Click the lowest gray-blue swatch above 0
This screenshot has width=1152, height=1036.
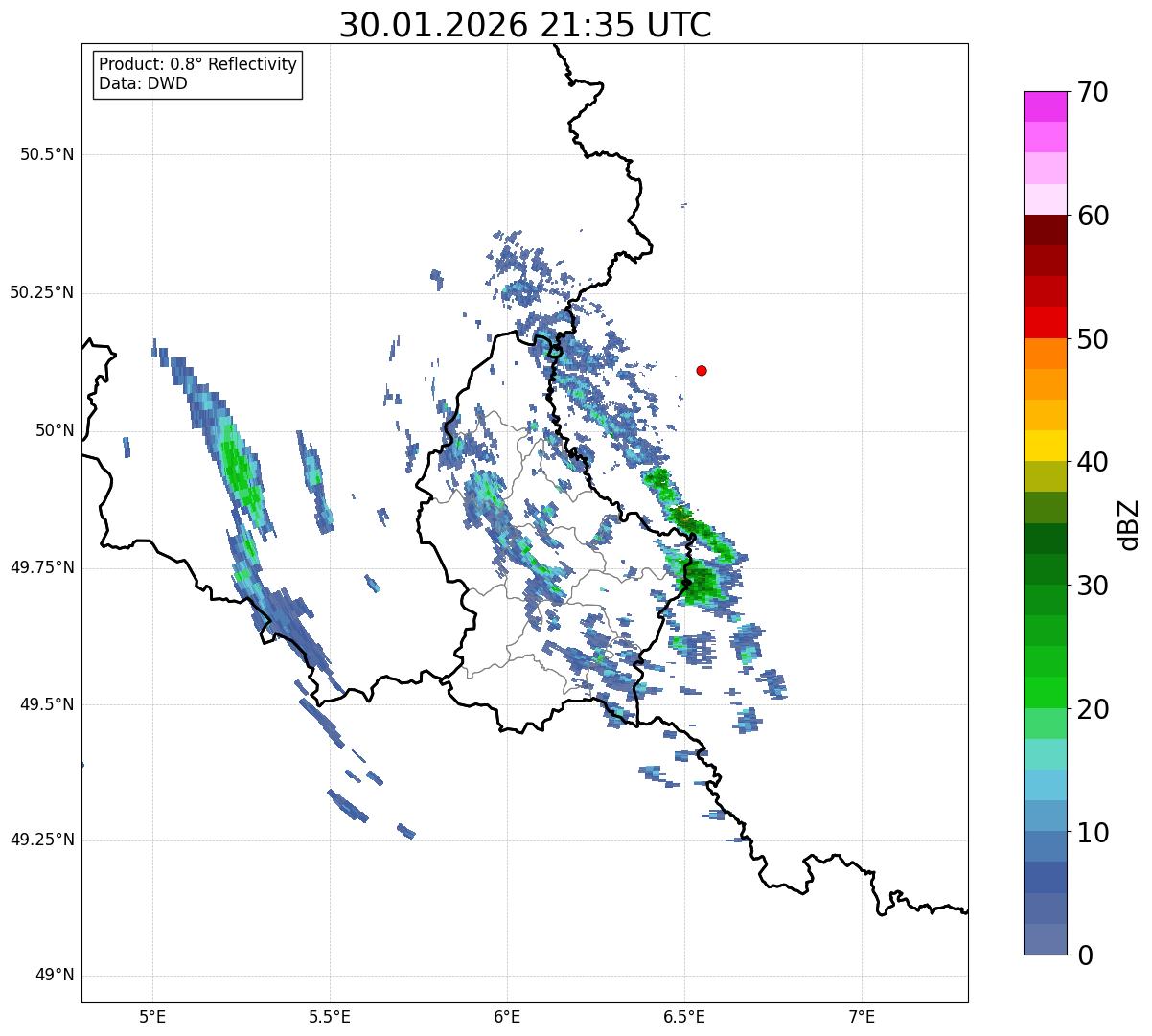pos(1046,939)
